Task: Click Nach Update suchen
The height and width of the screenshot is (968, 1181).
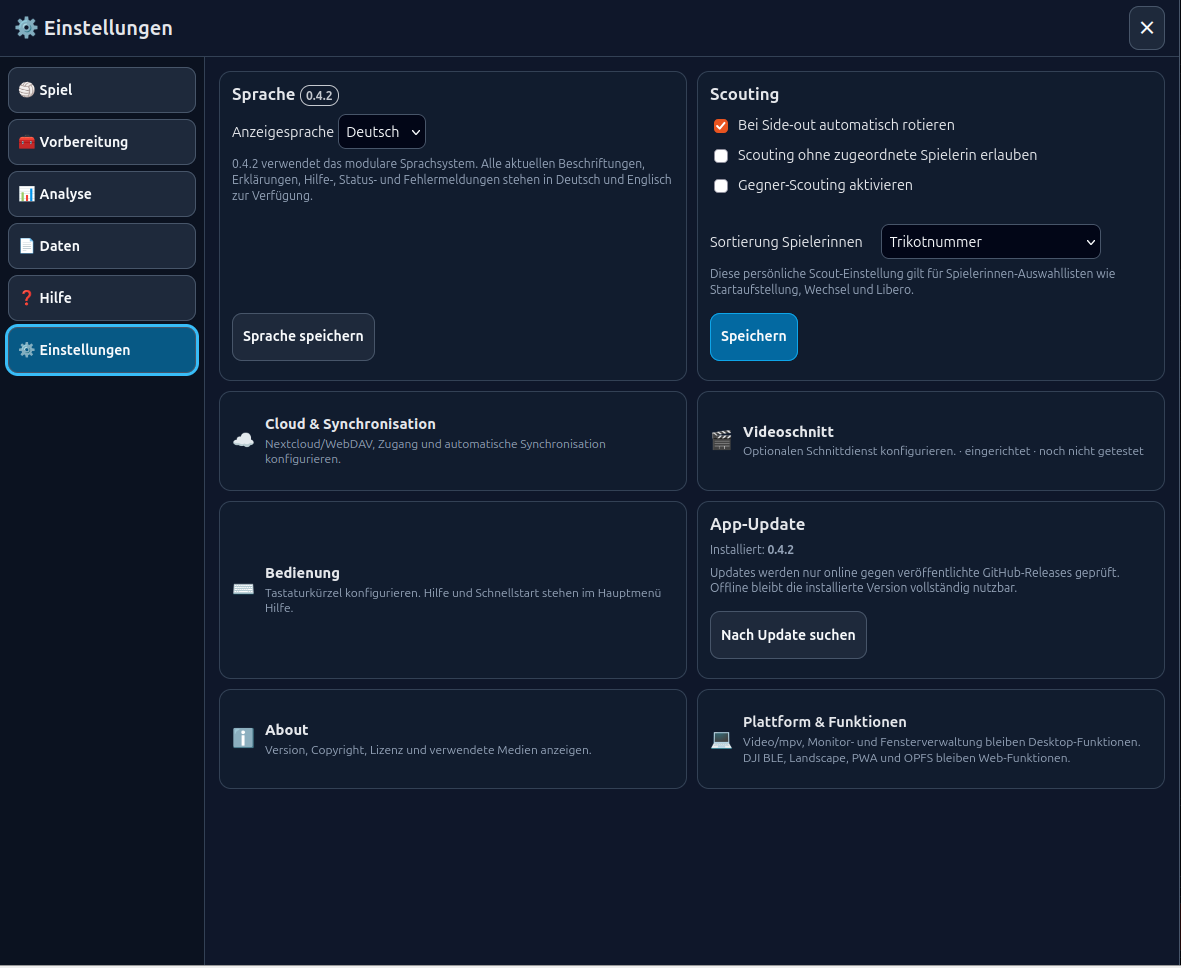Action: click(788, 635)
